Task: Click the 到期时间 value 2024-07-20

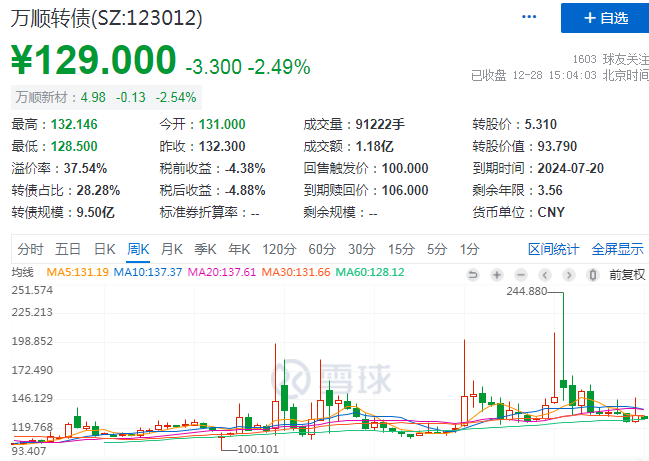Action: [570, 168]
